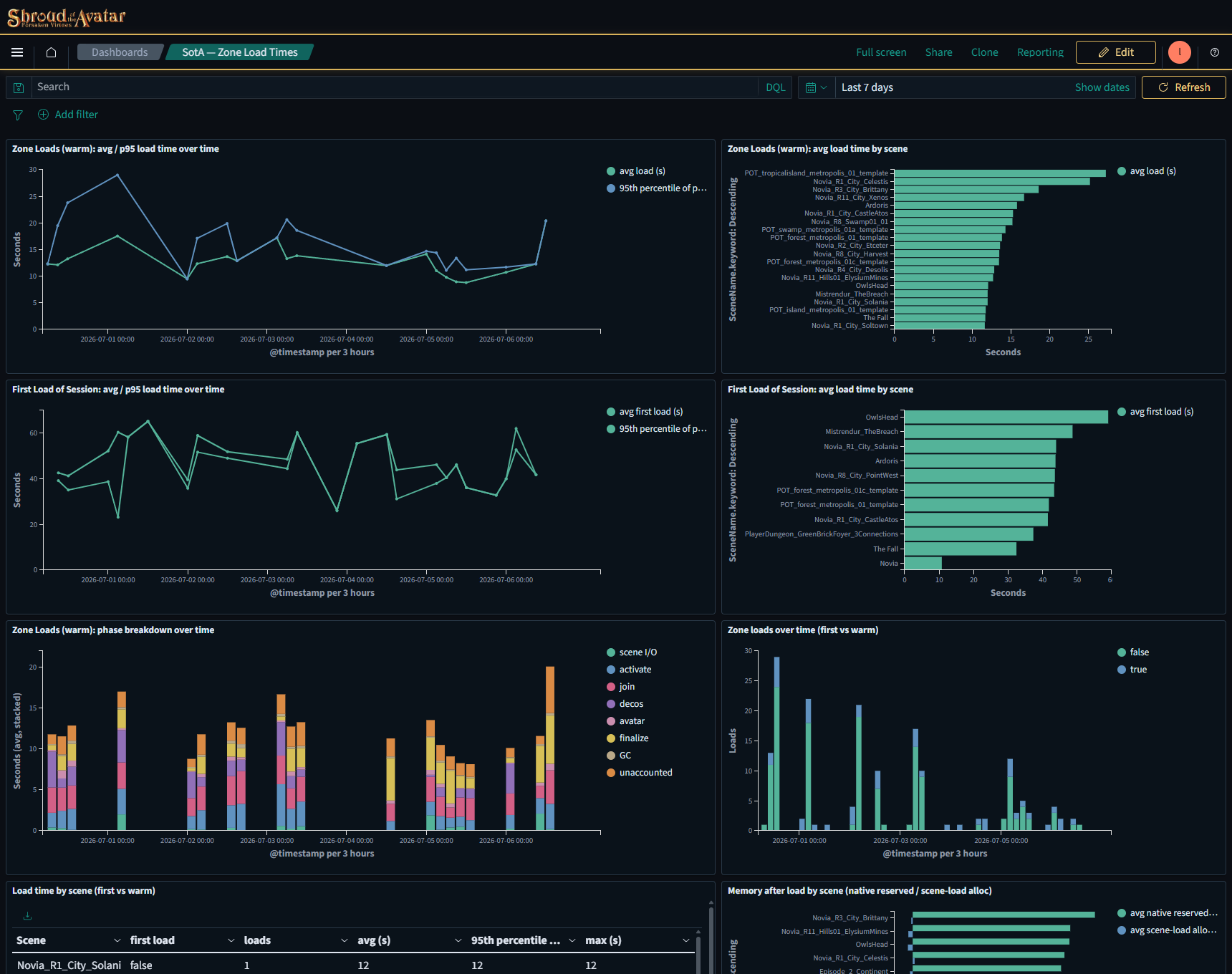This screenshot has width=1232, height=974.
Task: Click the POT_tropicalisland_metropolis_01_template bar
Action: click(x=1000, y=173)
